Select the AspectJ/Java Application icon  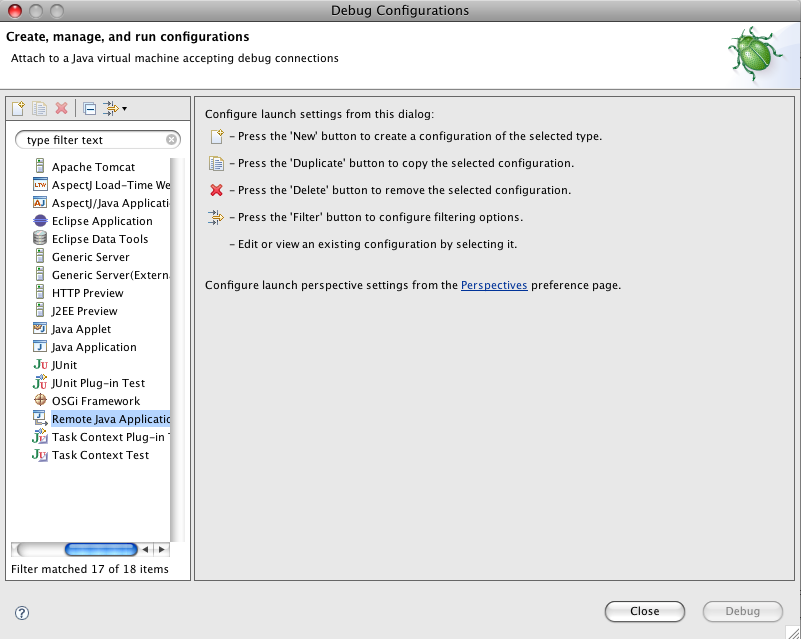click(40, 202)
